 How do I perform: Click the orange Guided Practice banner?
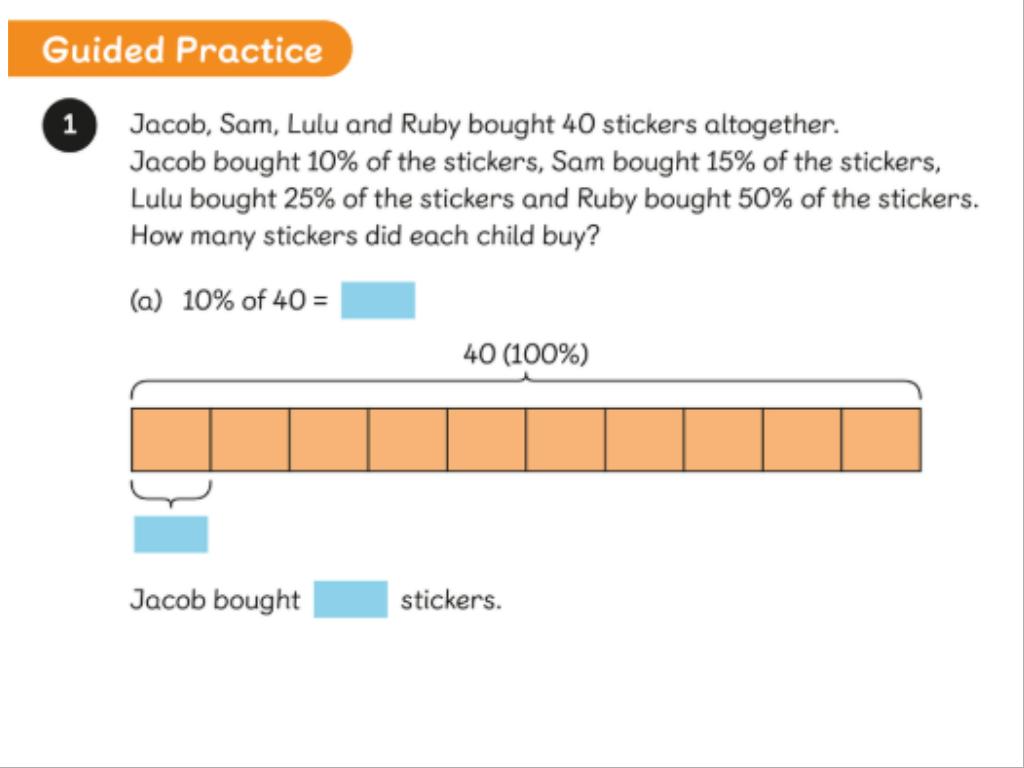(x=180, y=49)
